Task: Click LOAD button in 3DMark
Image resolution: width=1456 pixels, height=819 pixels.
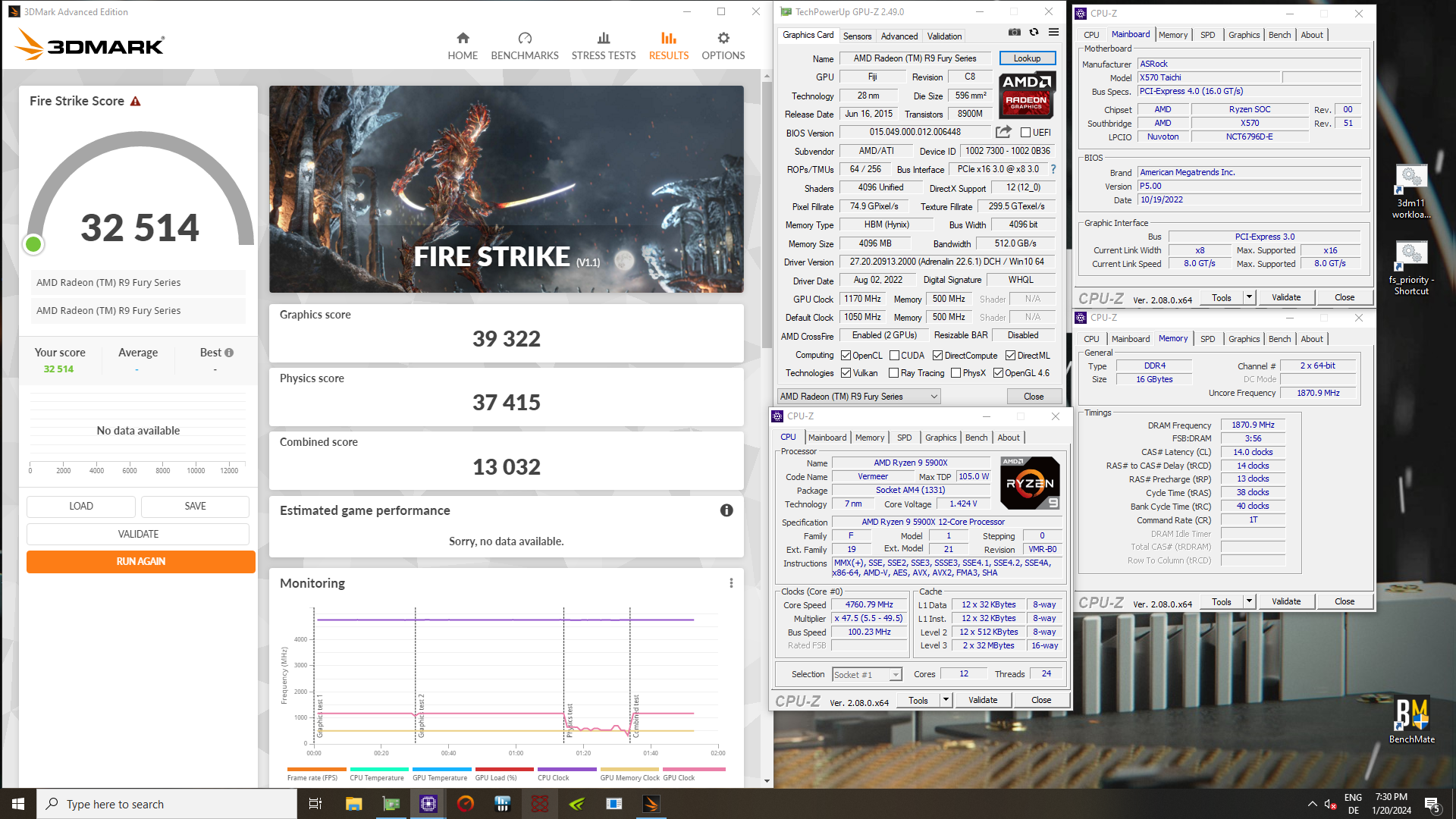Action: coord(81,507)
